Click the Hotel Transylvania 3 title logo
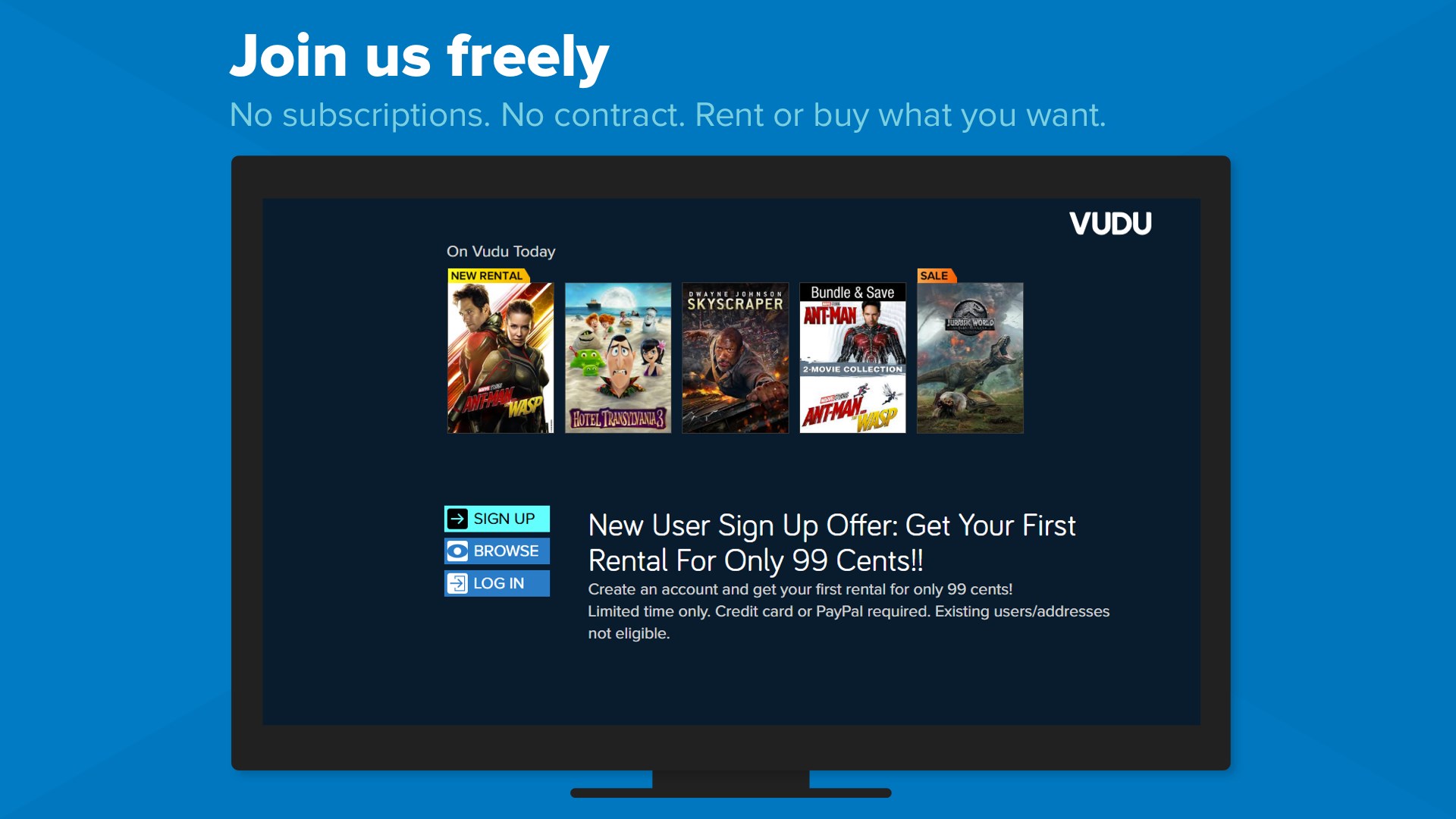This screenshot has width=1456, height=819. click(x=618, y=418)
